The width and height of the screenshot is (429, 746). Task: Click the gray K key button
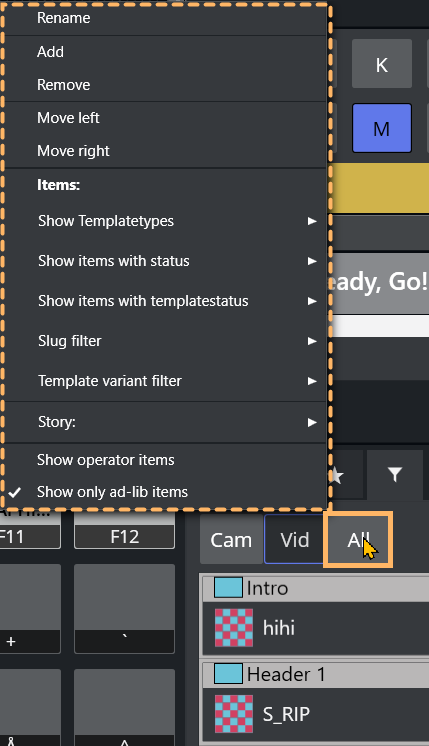(x=381, y=64)
